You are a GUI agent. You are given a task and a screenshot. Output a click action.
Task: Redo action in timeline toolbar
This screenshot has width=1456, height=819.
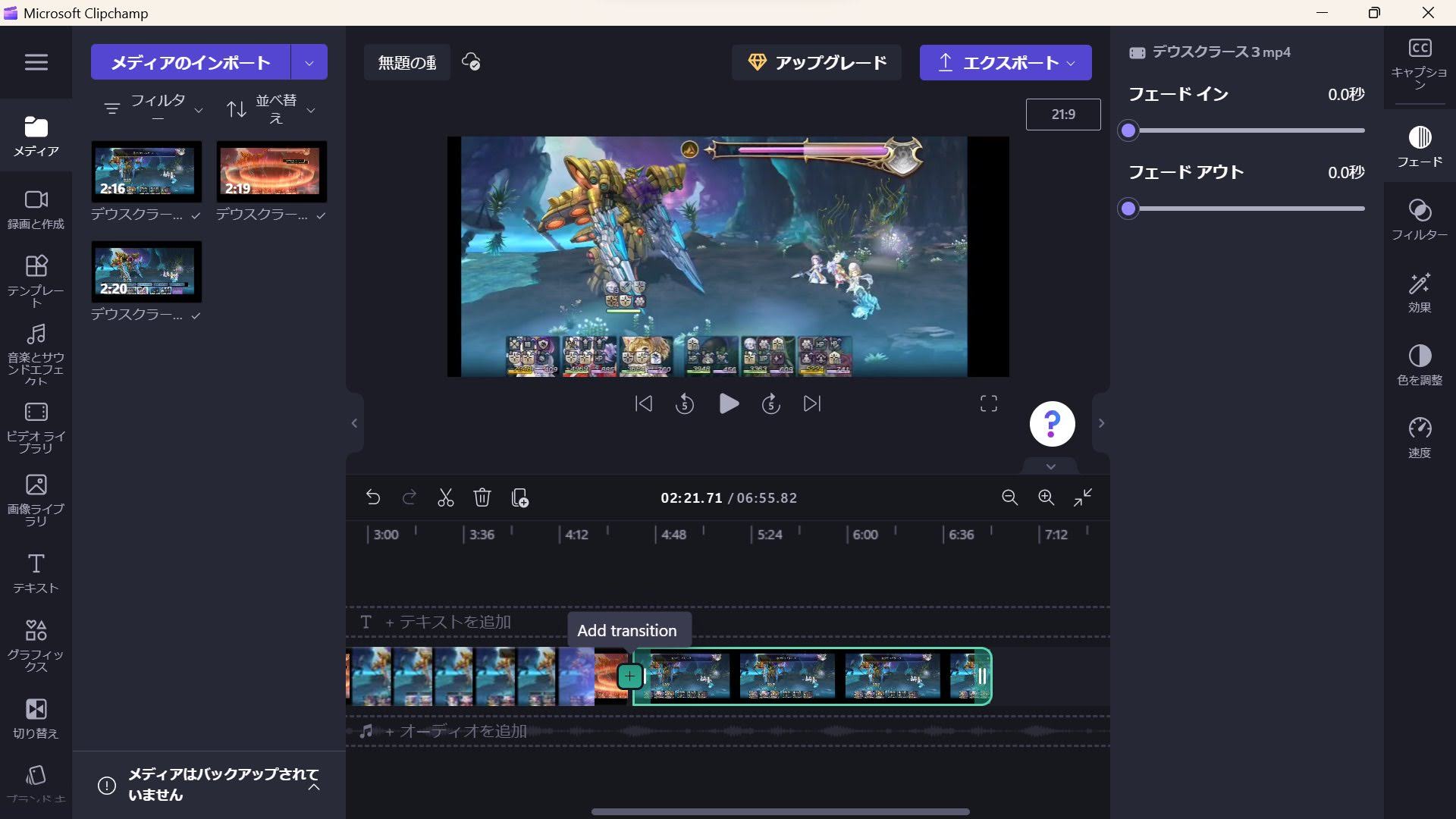(x=409, y=497)
